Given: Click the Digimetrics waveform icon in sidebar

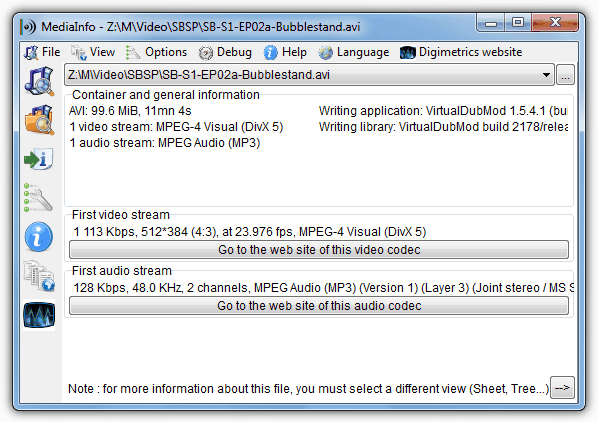Looking at the screenshot, I should 39,315.
